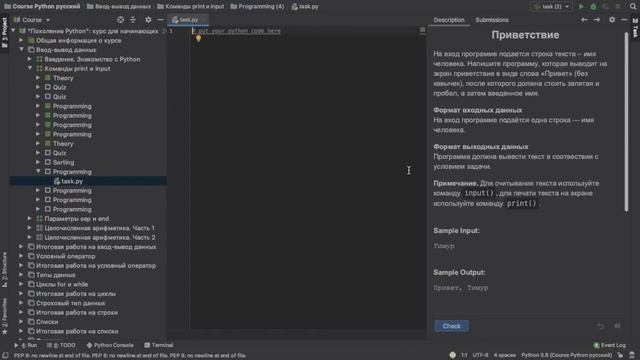Click Course Python русский breadcrumb
This screenshot has height=360, width=640.
(42, 7)
